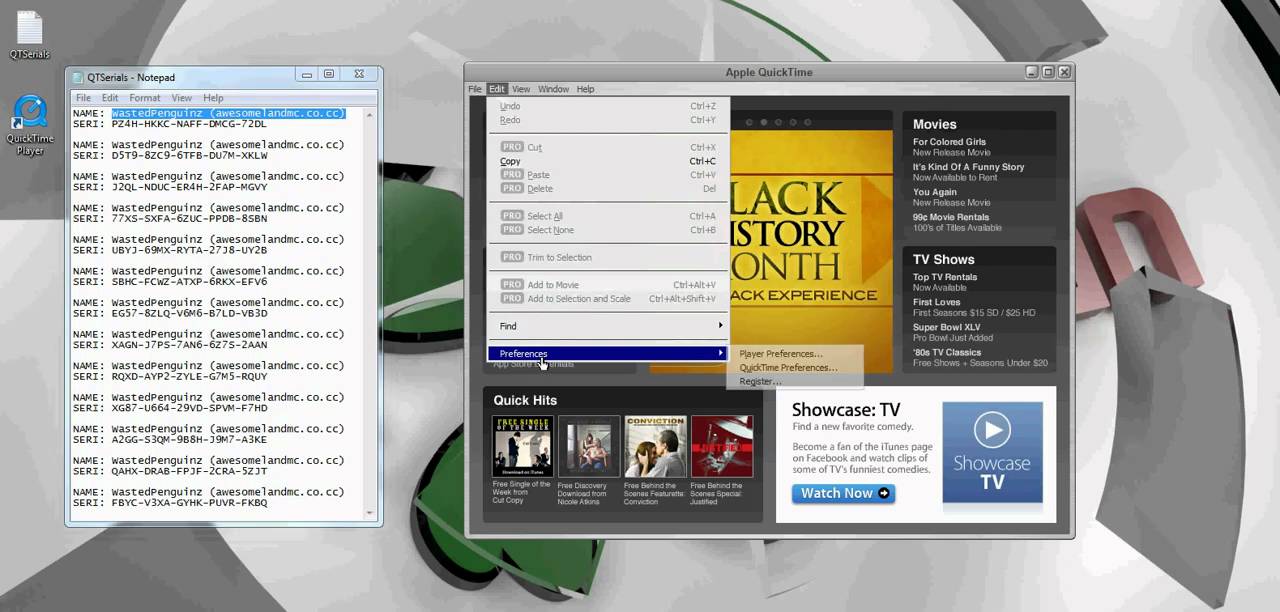This screenshot has height=612, width=1280.
Task: Click PRO badge next to Add to Movie
Action: pyautogui.click(x=512, y=285)
